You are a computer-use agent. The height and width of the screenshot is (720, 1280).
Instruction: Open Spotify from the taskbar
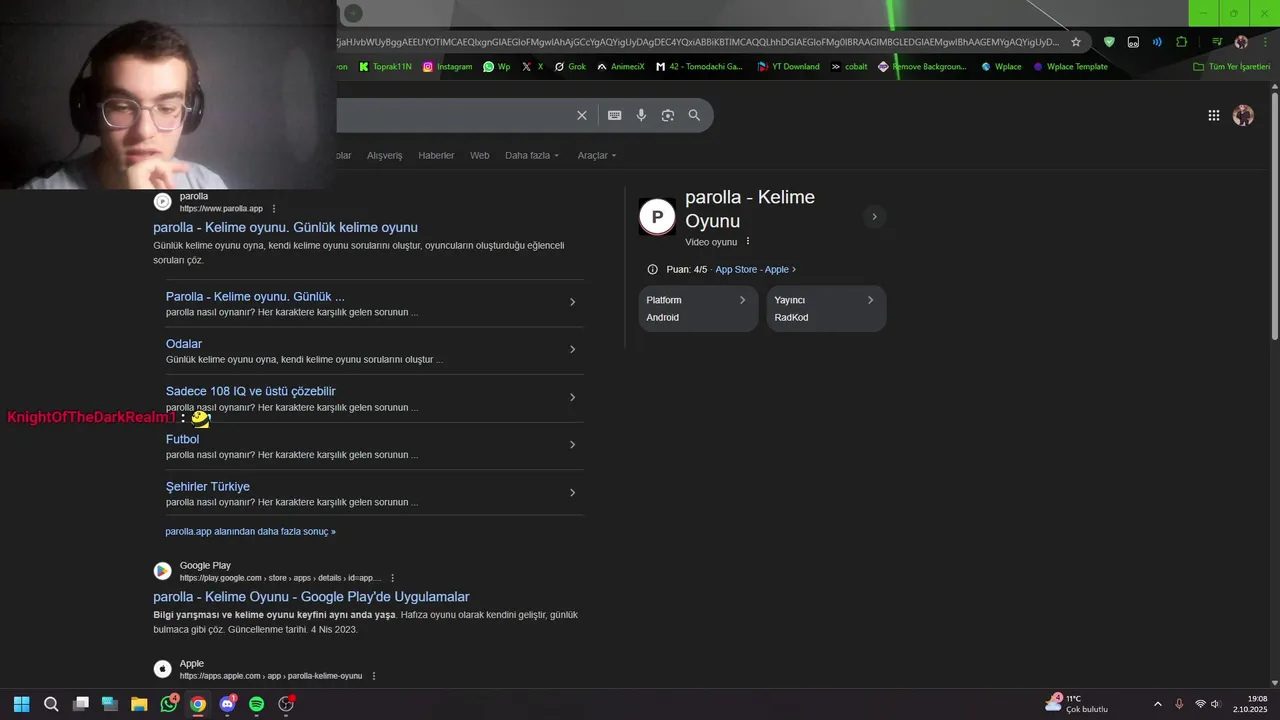[x=256, y=704]
